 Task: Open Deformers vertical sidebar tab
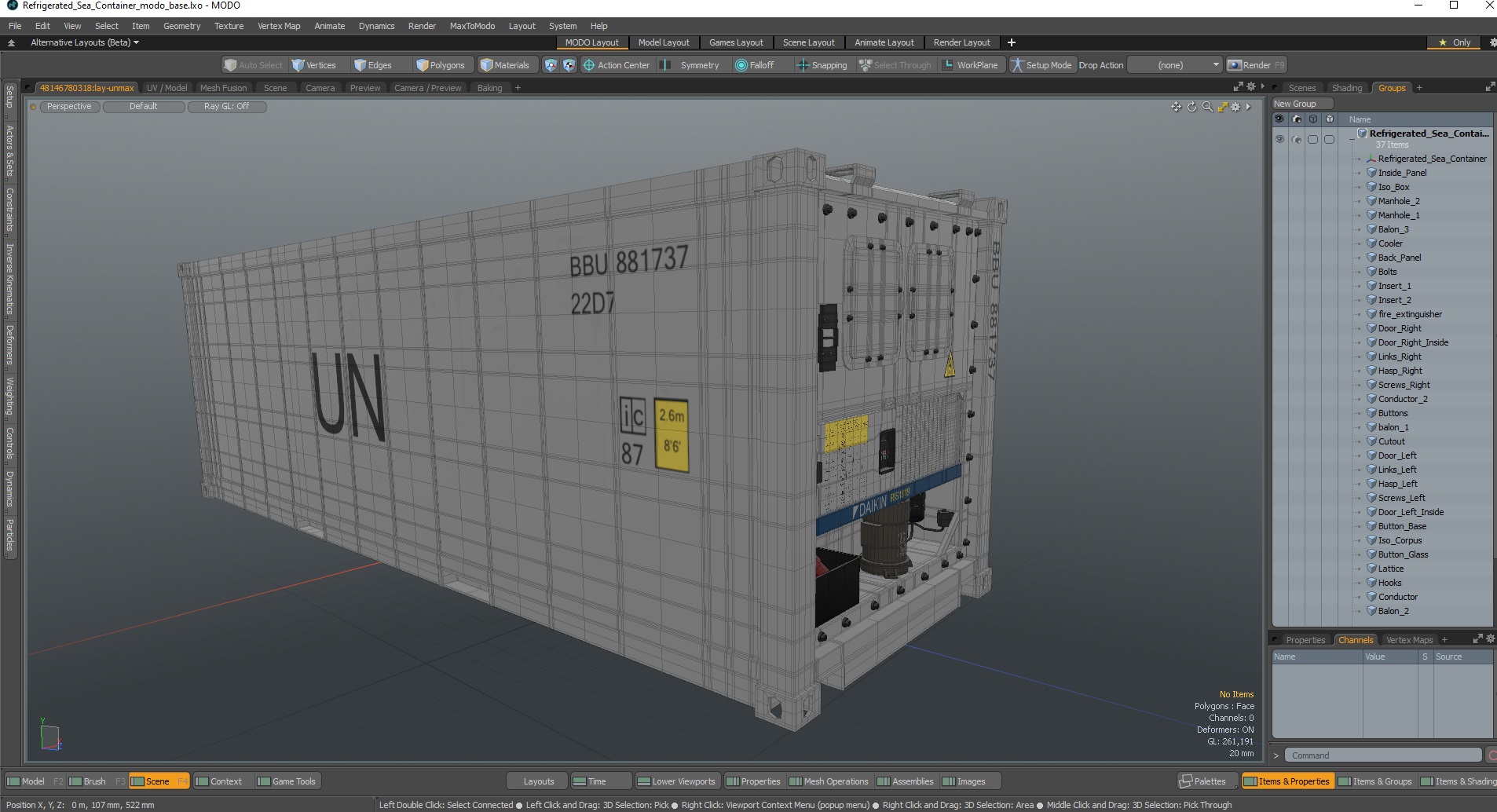pyautogui.click(x=9, y=346)
